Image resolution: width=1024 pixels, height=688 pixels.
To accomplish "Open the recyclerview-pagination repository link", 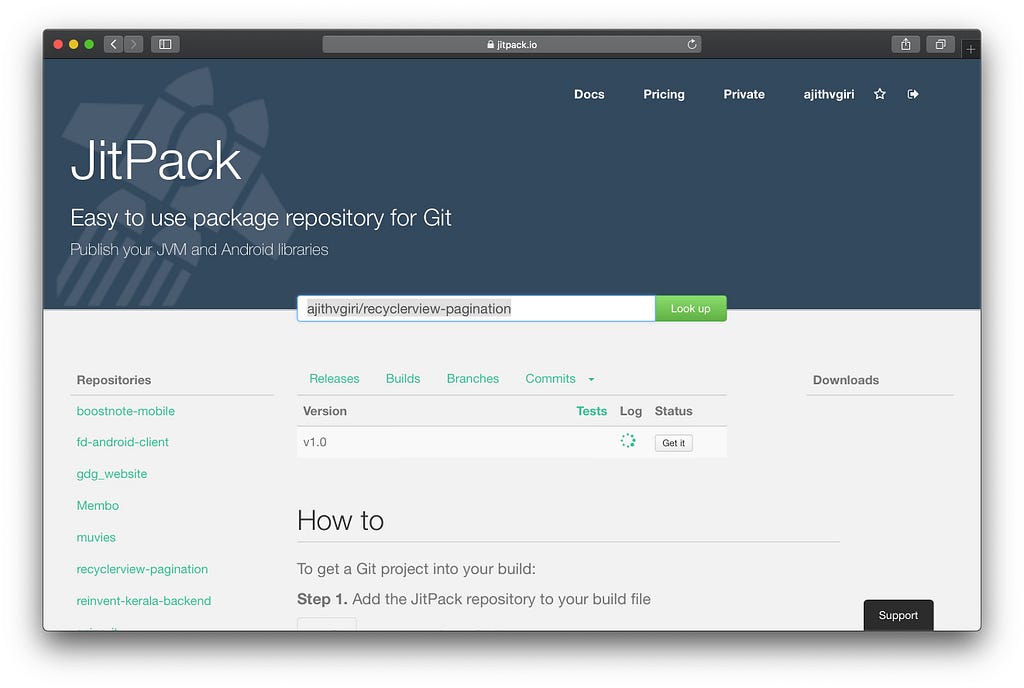I will click(x=142, y=569).
